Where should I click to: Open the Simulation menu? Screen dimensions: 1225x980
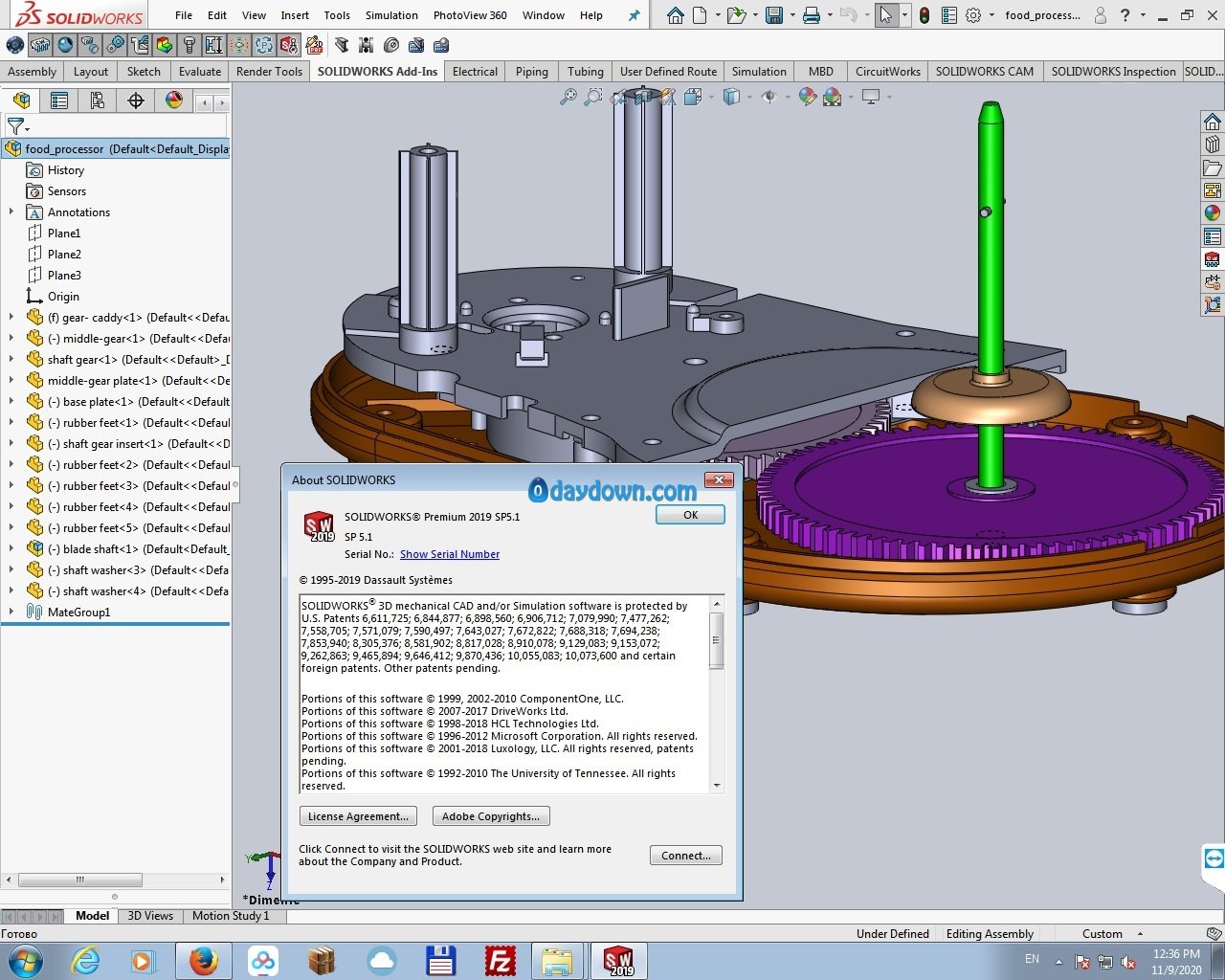point(391,15)
